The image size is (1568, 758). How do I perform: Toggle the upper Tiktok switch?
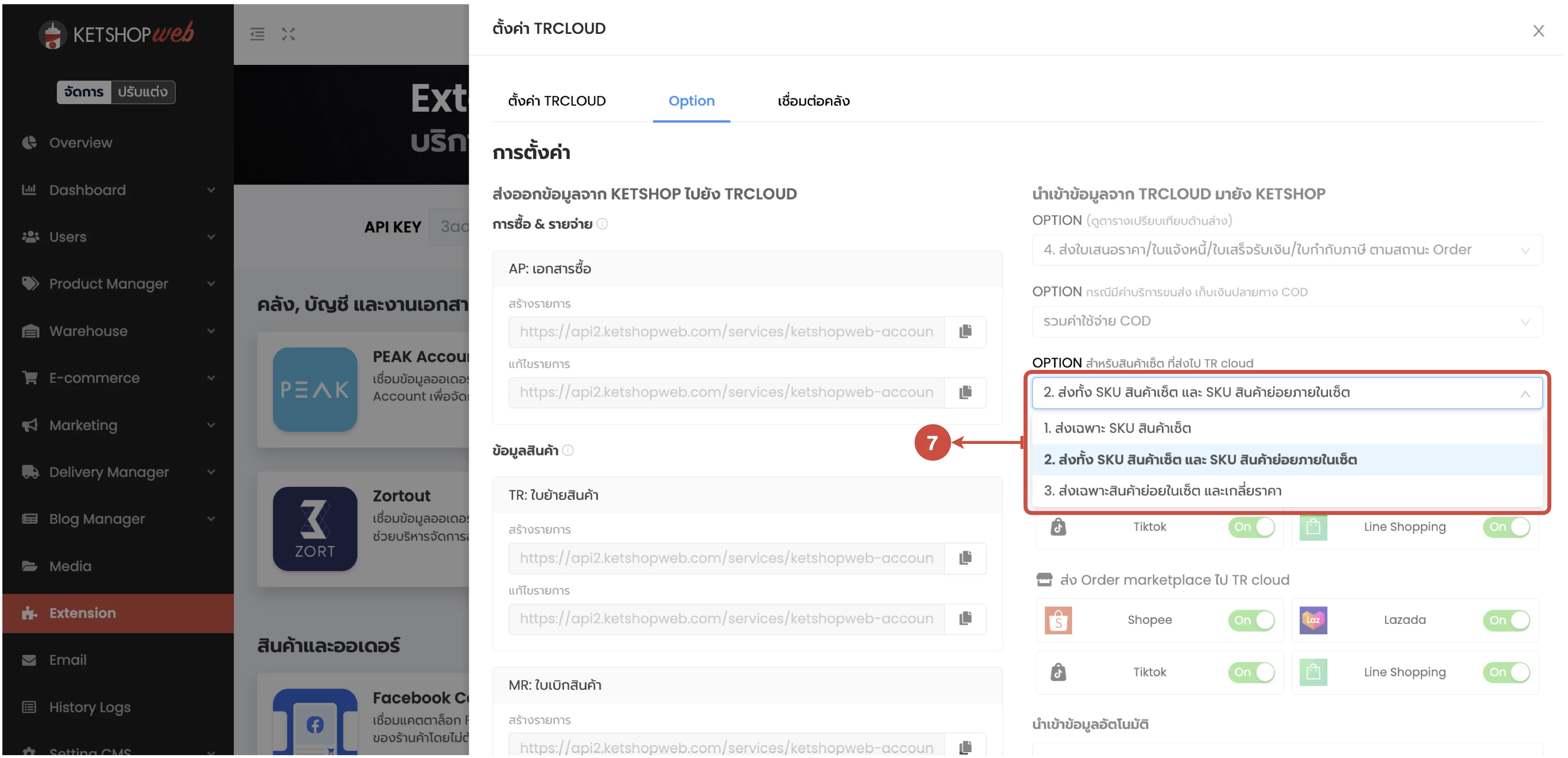[1251, 527]
